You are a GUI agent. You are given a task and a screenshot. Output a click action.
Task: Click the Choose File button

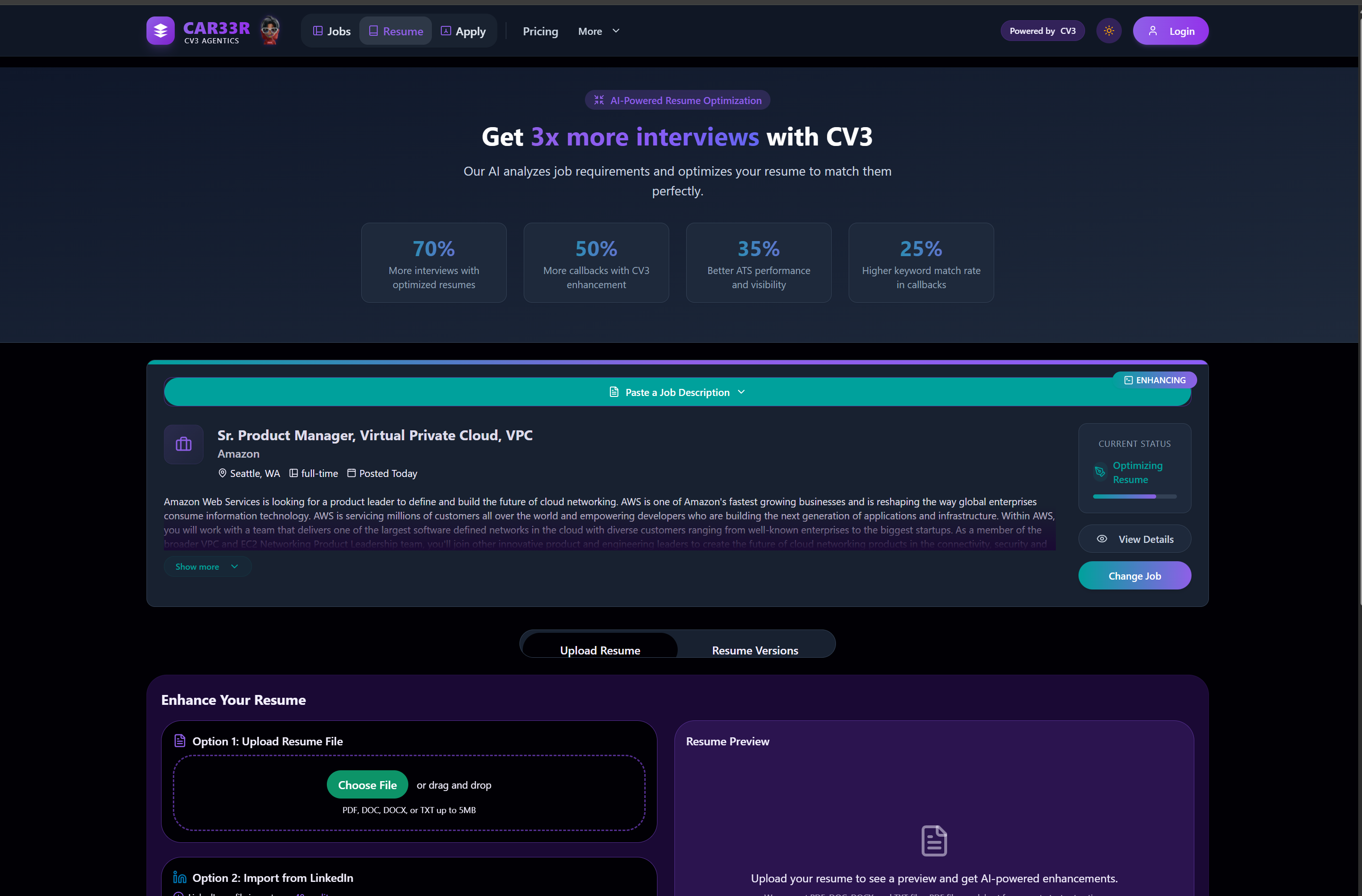367,784
